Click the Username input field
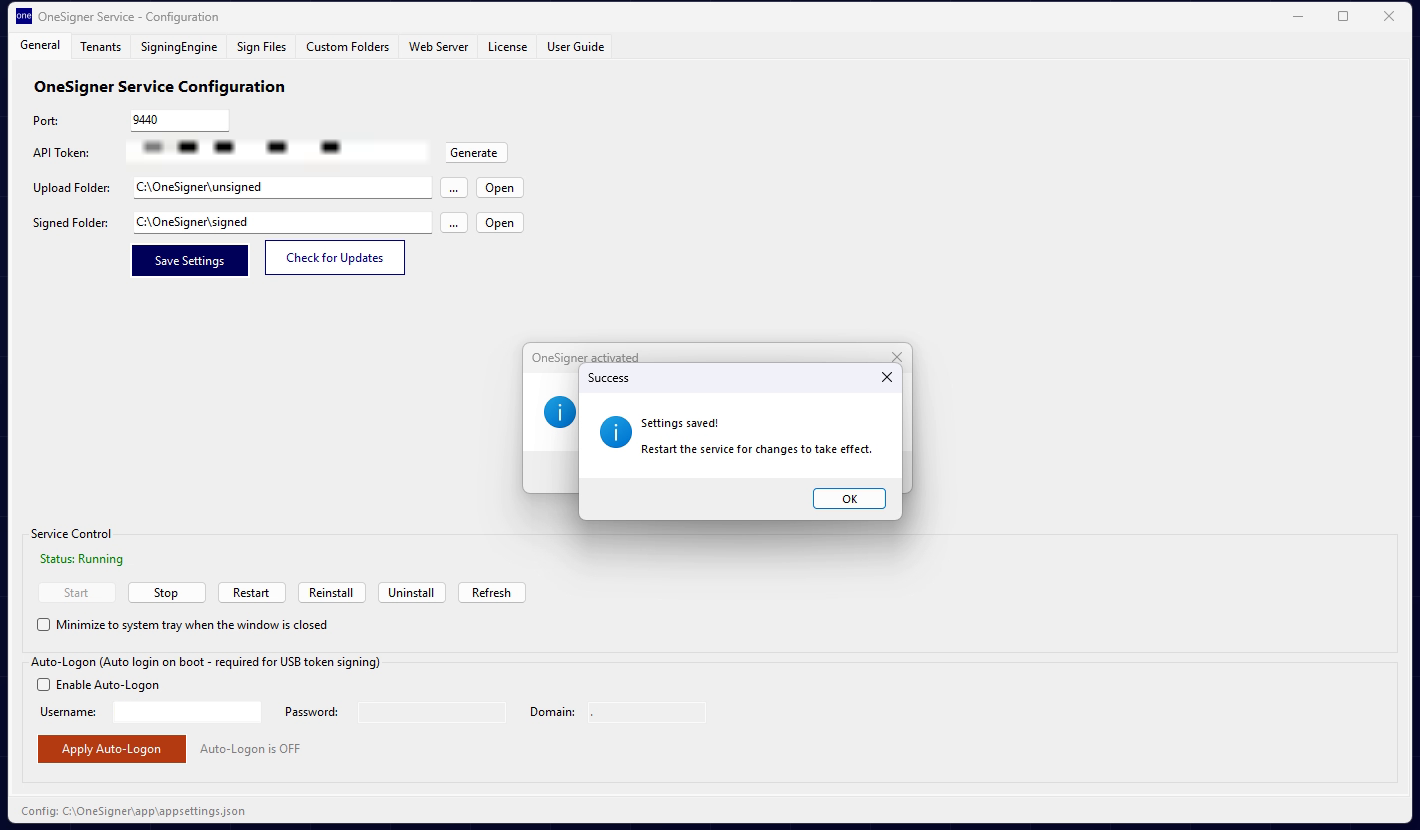The image size is (1420, 830). 187,712
